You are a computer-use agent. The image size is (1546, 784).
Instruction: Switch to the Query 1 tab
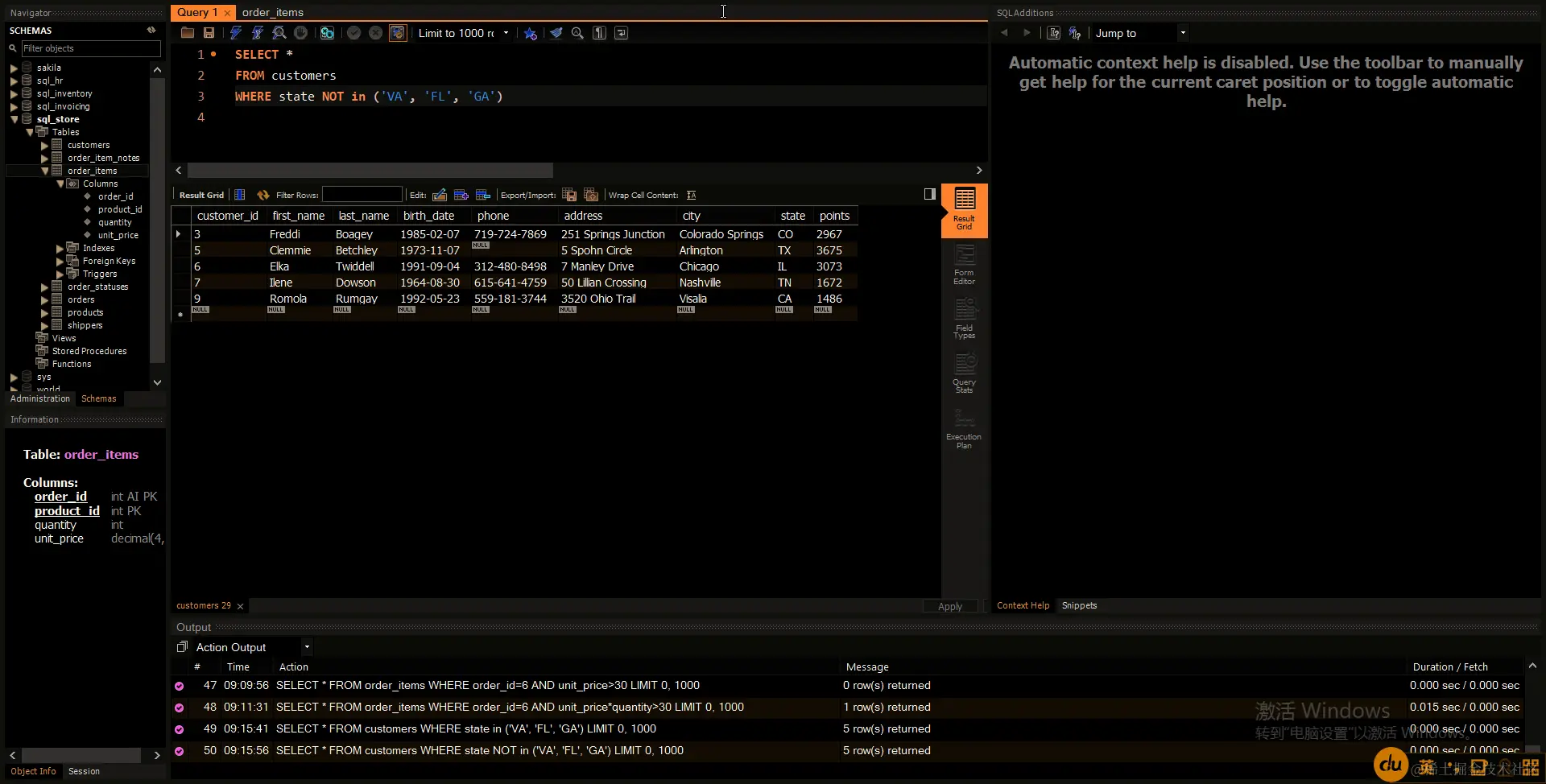[197, 12]
